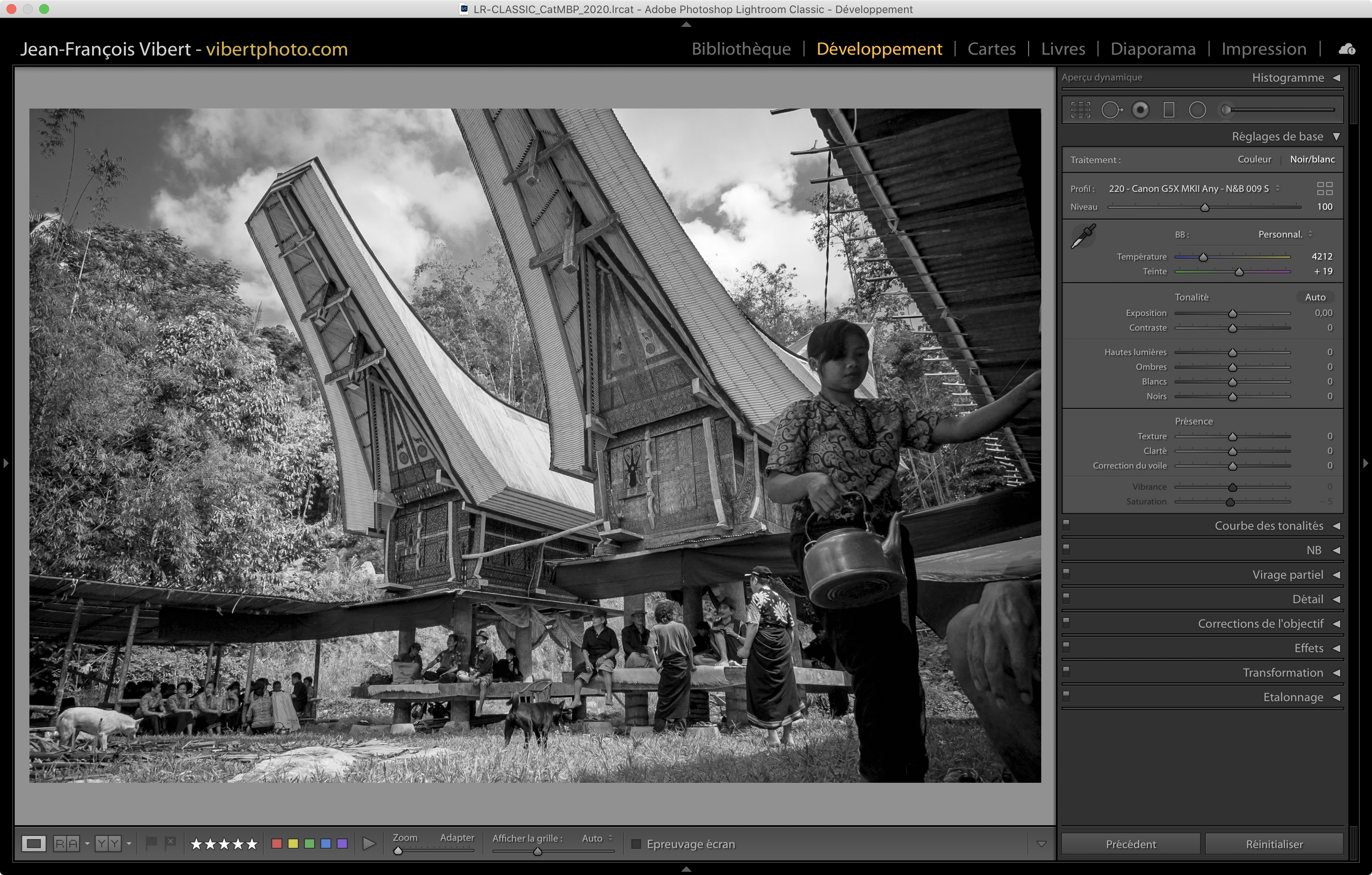
Task: Open the Impression module
Action: 1263,49
